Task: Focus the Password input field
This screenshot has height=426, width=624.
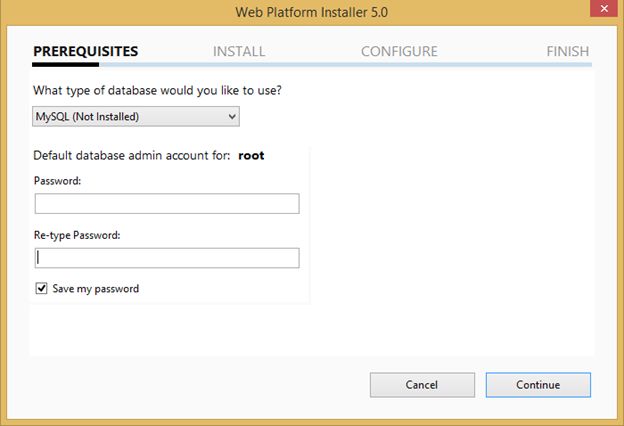Action: tap(167, 203)
